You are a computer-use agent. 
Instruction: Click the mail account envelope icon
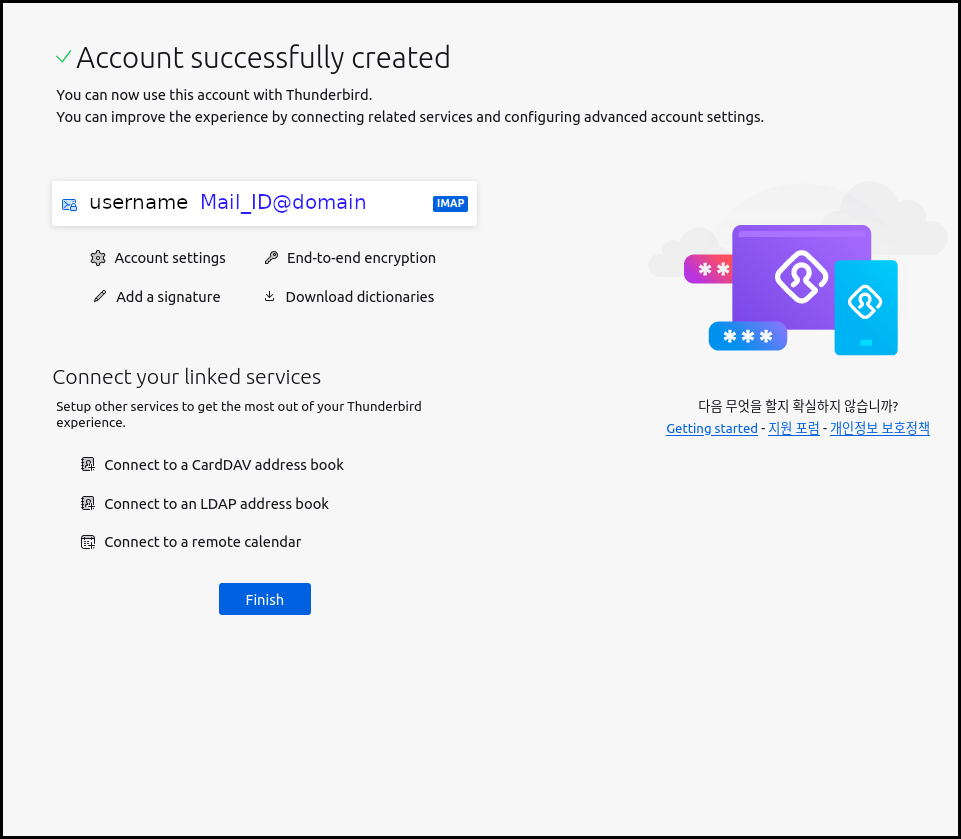click(x=69, y=205)
